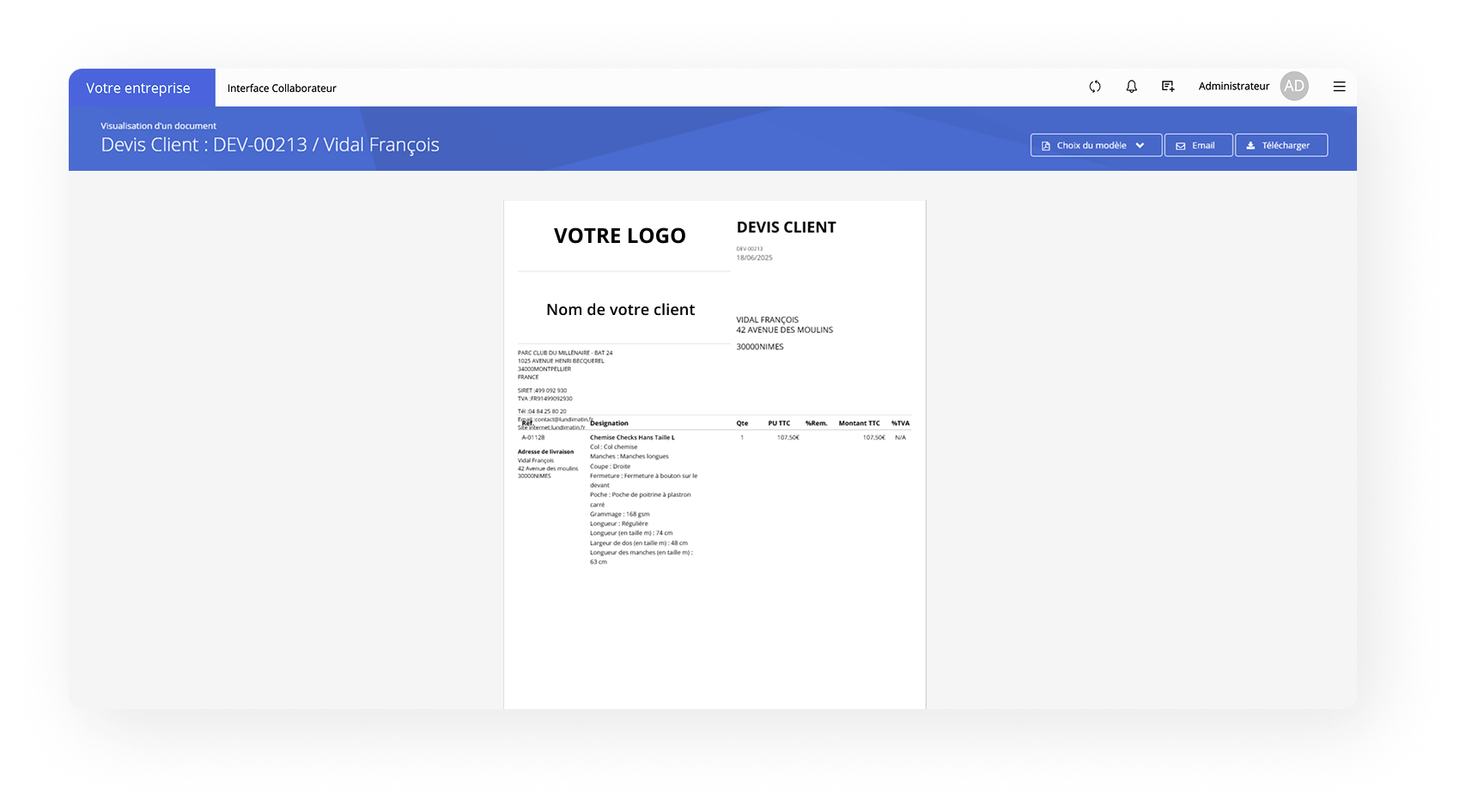Click the download arrow icon
Screen dimensions: 1460x812
coord(1250,146)
